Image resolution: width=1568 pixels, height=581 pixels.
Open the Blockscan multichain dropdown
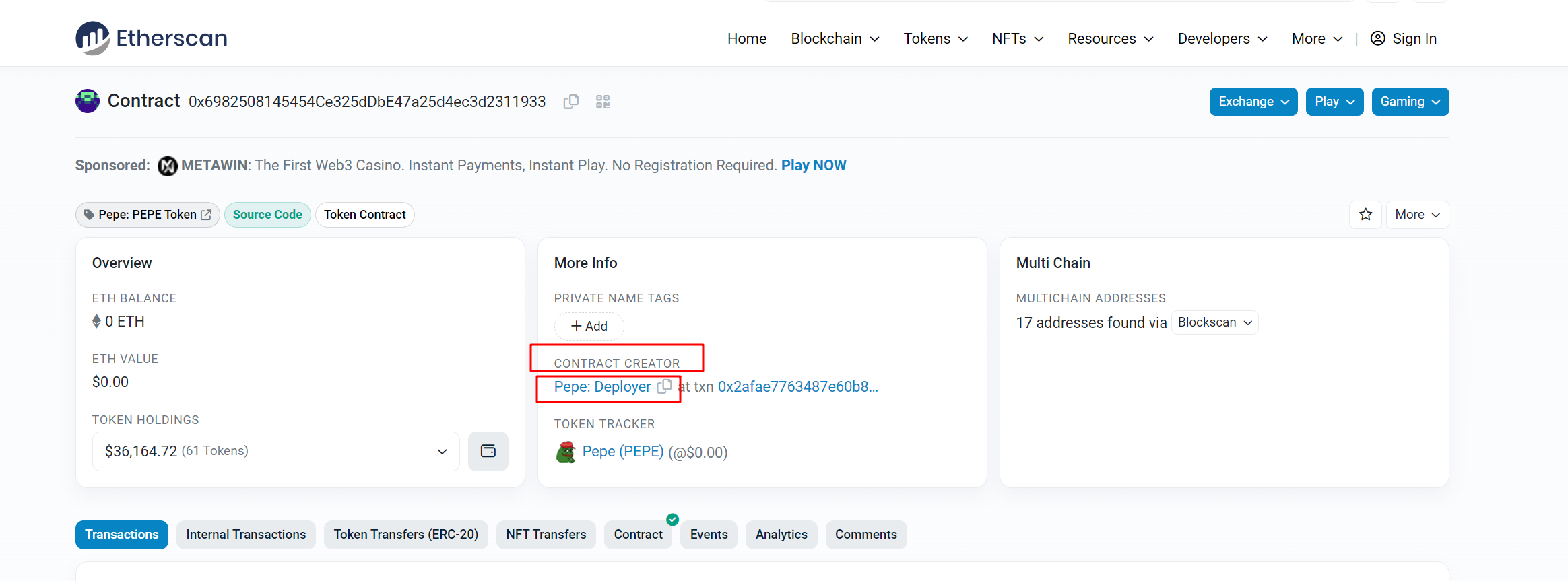[x=1215, y=322]
